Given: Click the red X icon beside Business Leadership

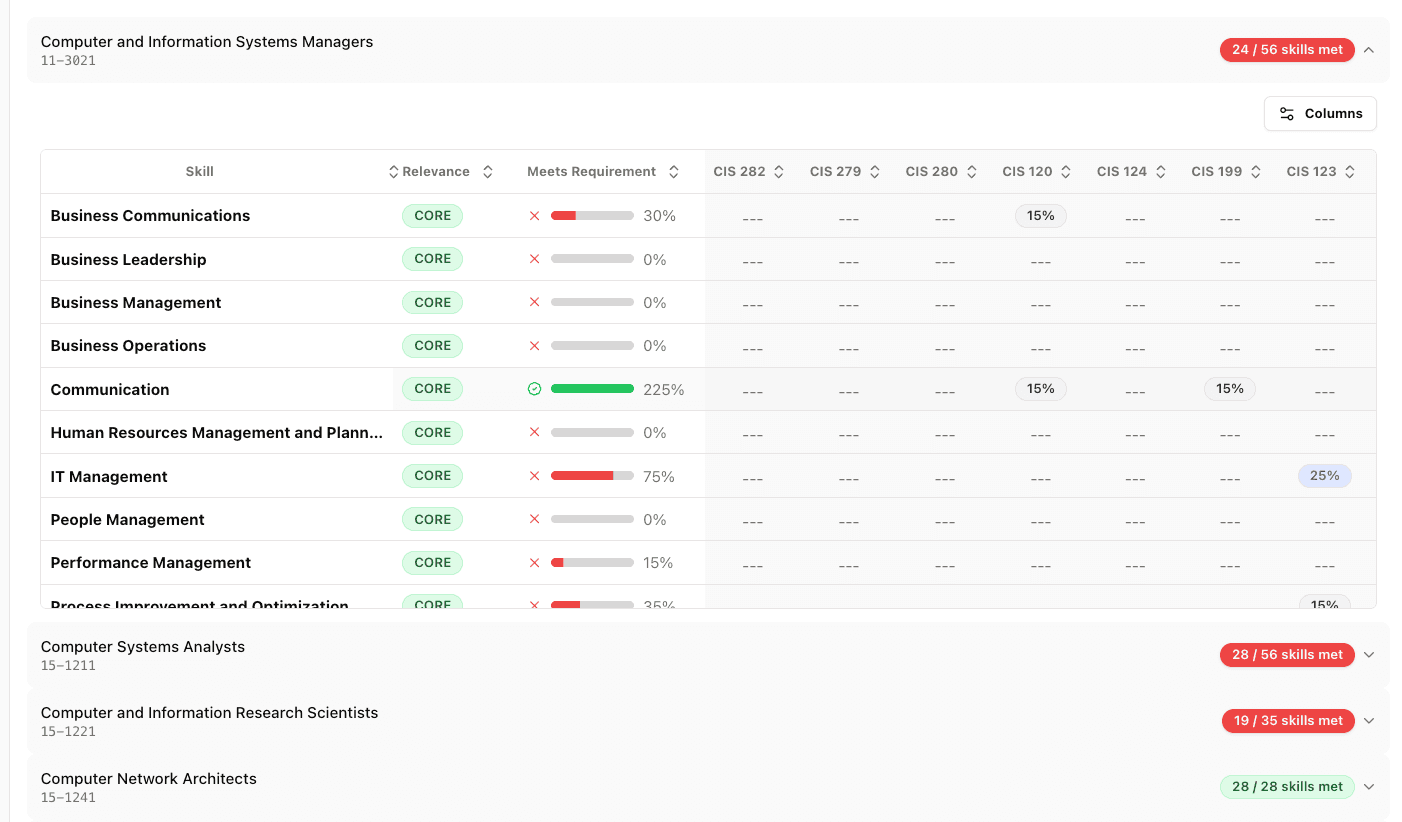Looking at the screenshot, I should [534, 259].
